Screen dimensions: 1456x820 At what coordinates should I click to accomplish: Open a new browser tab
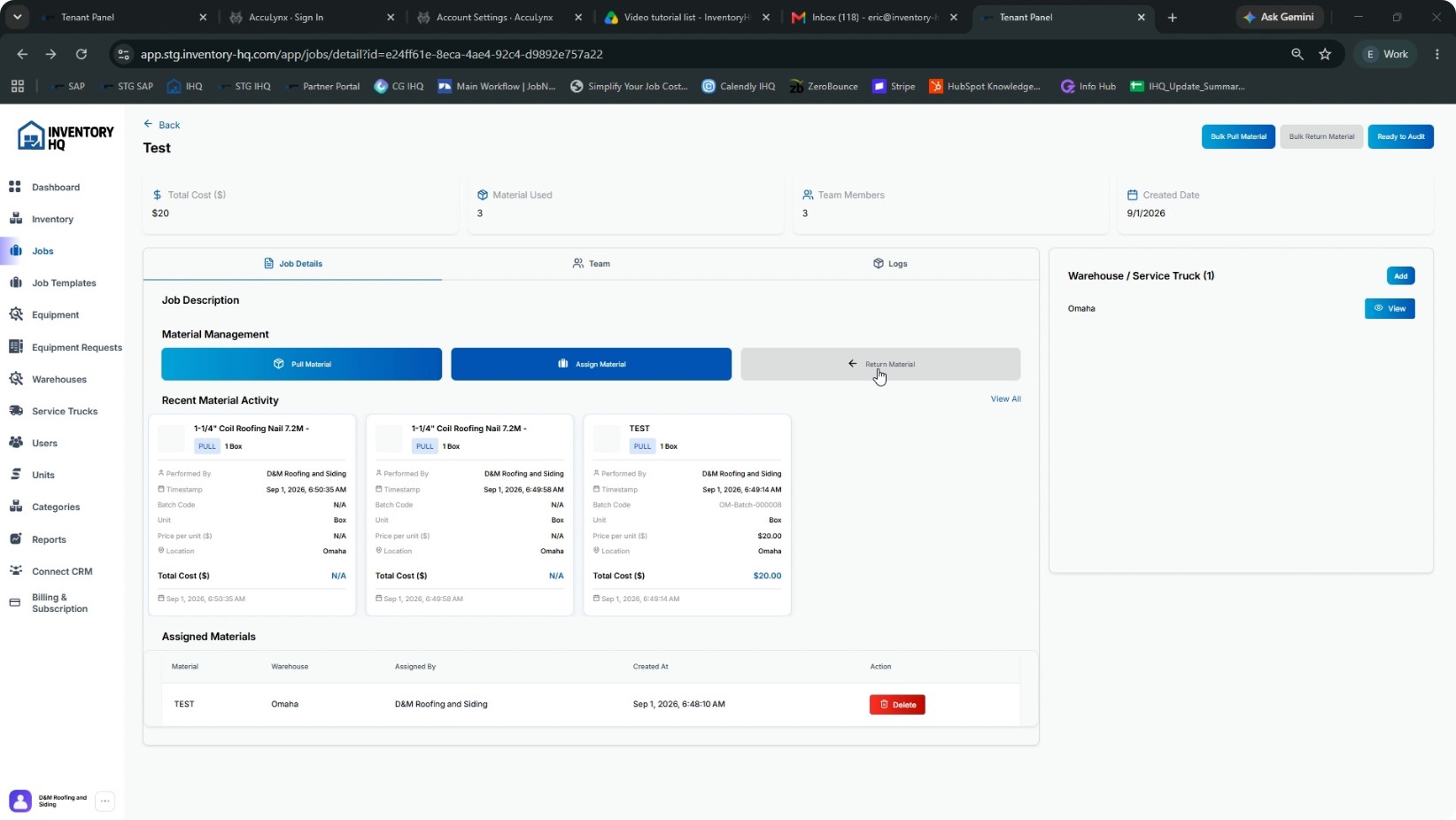[1173, 17]
